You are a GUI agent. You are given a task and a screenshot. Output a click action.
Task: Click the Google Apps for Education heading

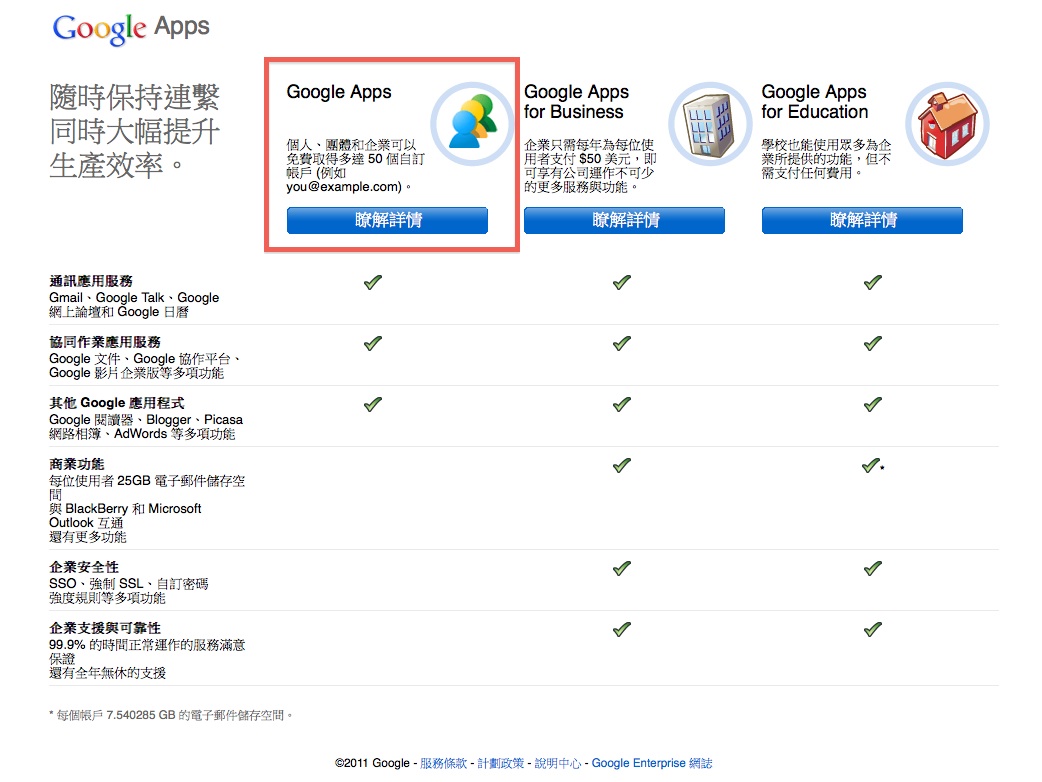815,102
